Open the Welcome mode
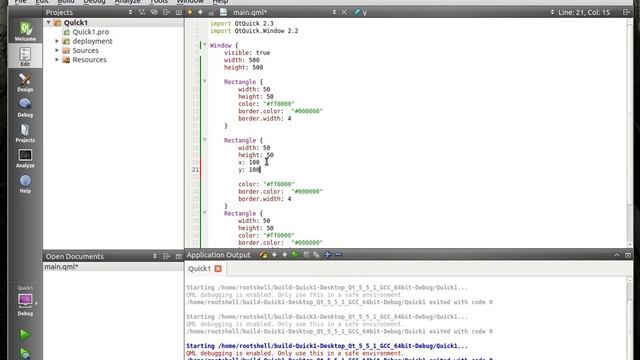The image size is (640, 360). 25,31
